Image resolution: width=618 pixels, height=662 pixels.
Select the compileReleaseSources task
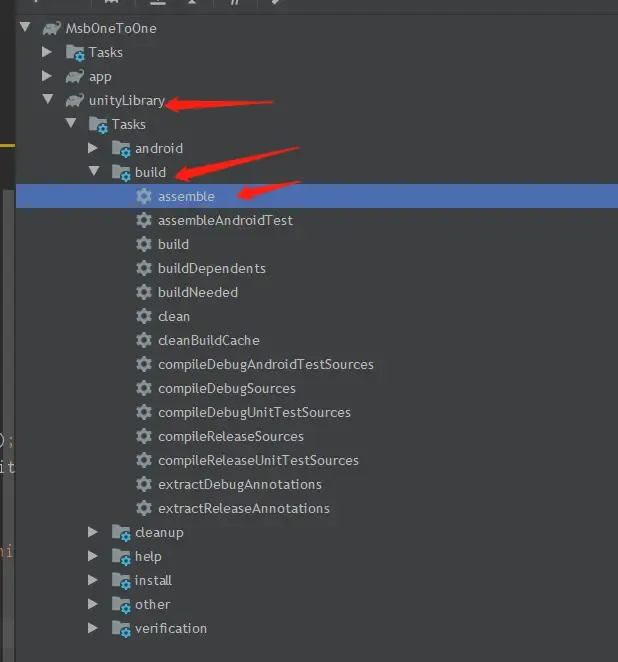(x=230, y=436)
